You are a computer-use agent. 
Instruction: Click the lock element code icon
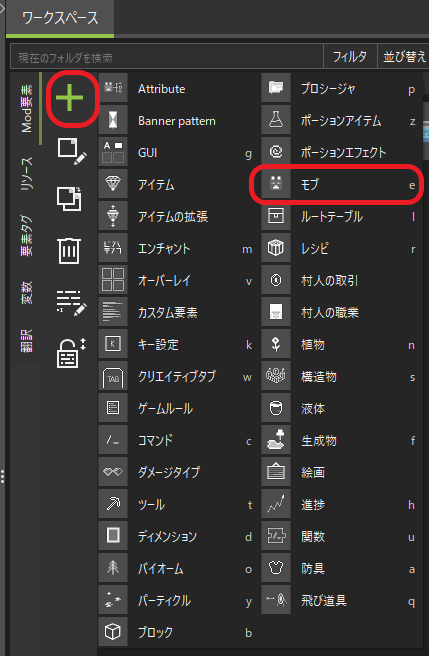71,353
